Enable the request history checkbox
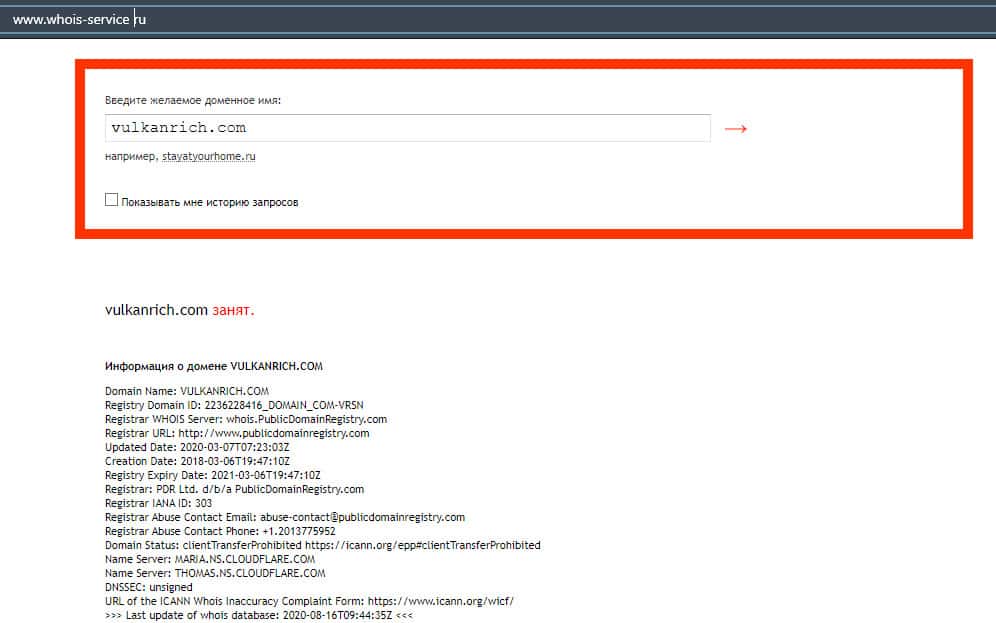 click(x=111, y=200)
